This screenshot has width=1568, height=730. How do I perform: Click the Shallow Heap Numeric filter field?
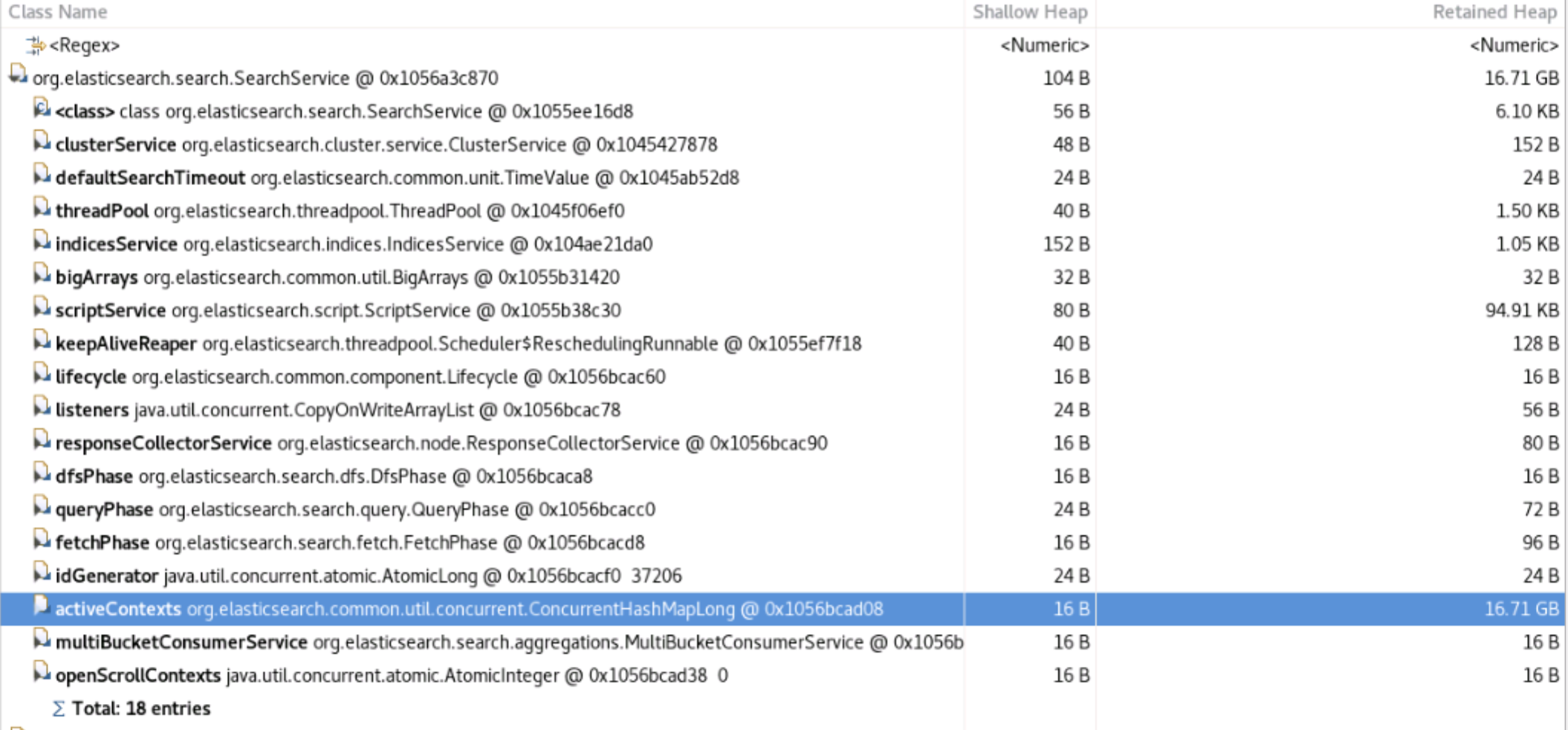1044,45
